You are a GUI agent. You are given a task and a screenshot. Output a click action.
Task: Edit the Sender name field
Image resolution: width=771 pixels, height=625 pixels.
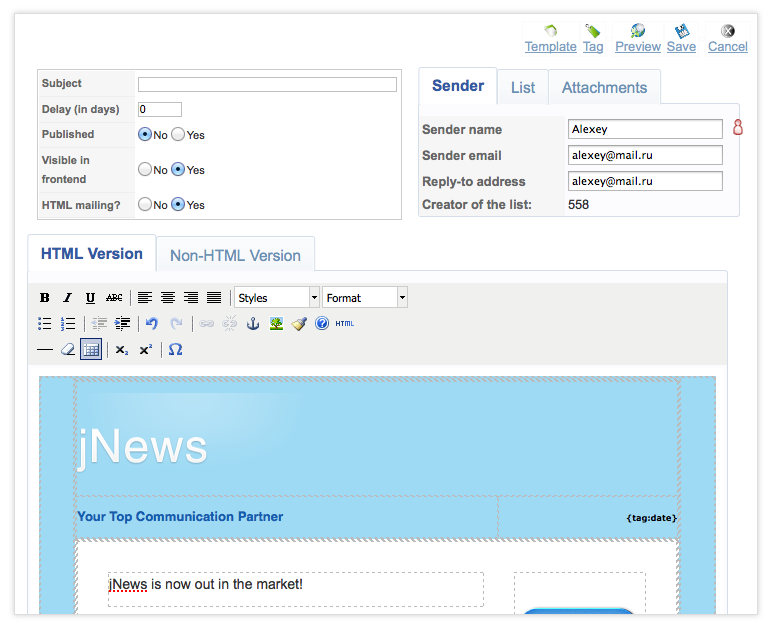click(x=645, y=129)
